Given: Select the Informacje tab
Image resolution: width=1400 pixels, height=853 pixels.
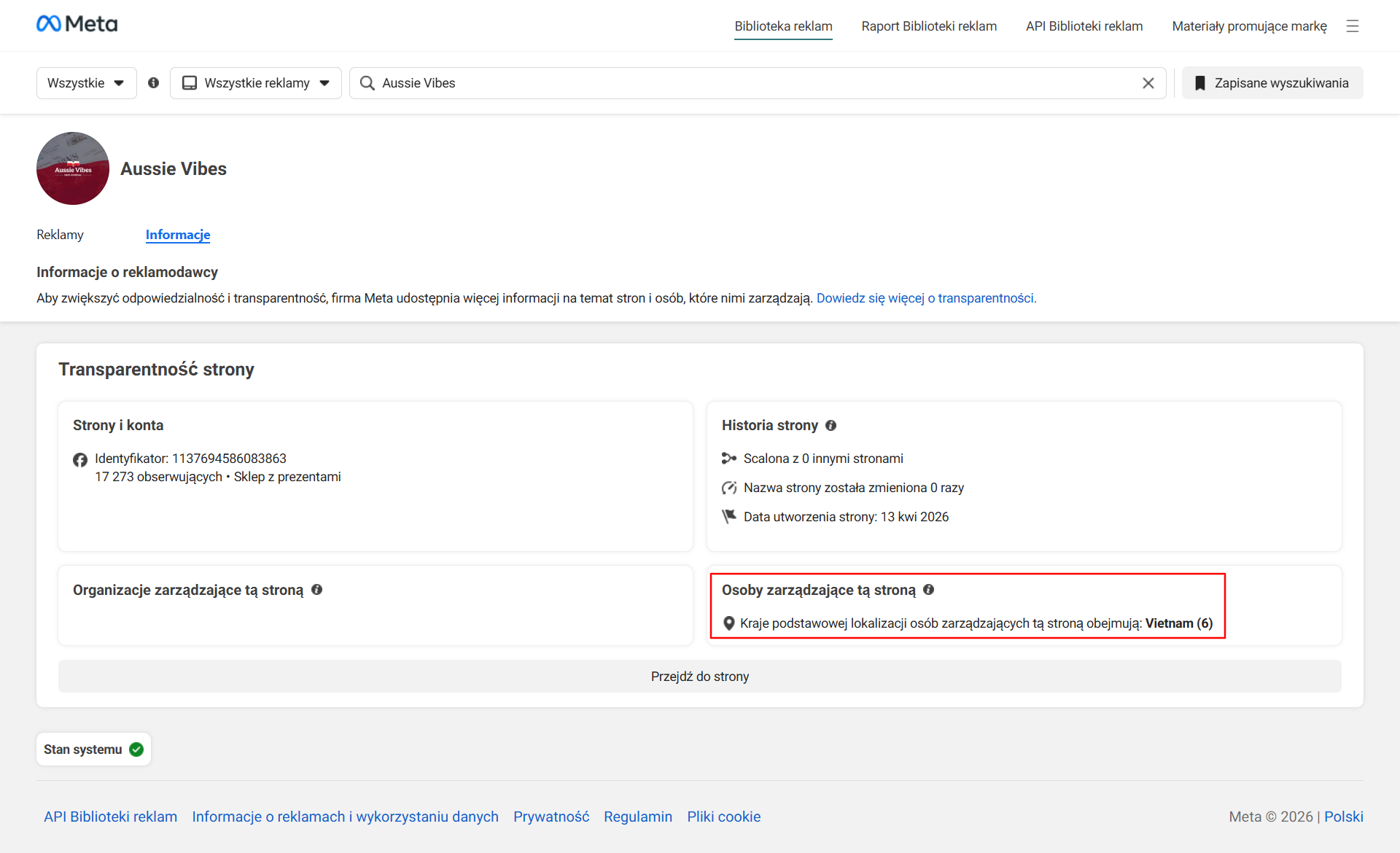Looking at the screenshot, I should pos(178,235).
